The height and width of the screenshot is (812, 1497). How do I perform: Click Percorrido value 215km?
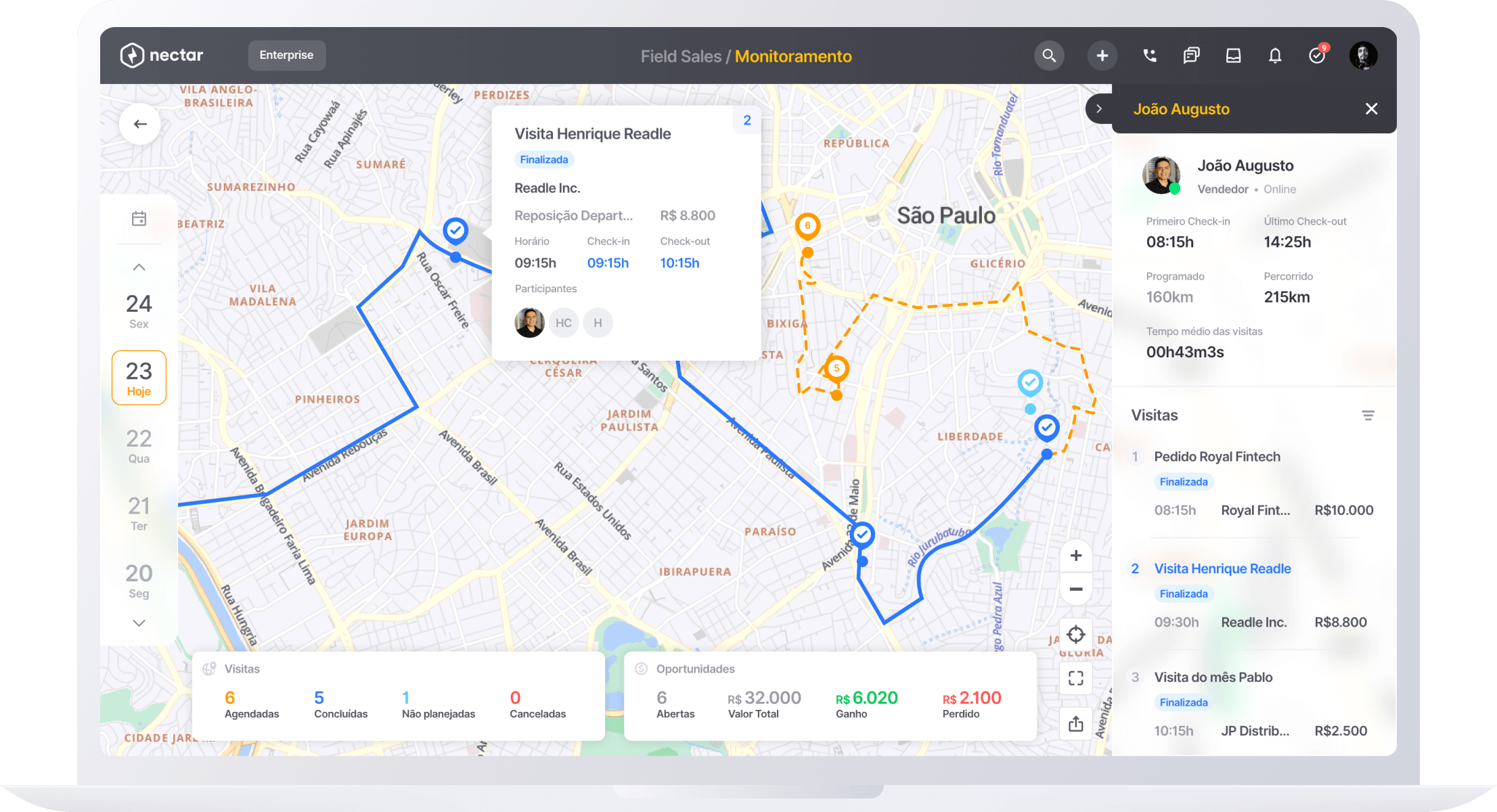pos(1287,297)
